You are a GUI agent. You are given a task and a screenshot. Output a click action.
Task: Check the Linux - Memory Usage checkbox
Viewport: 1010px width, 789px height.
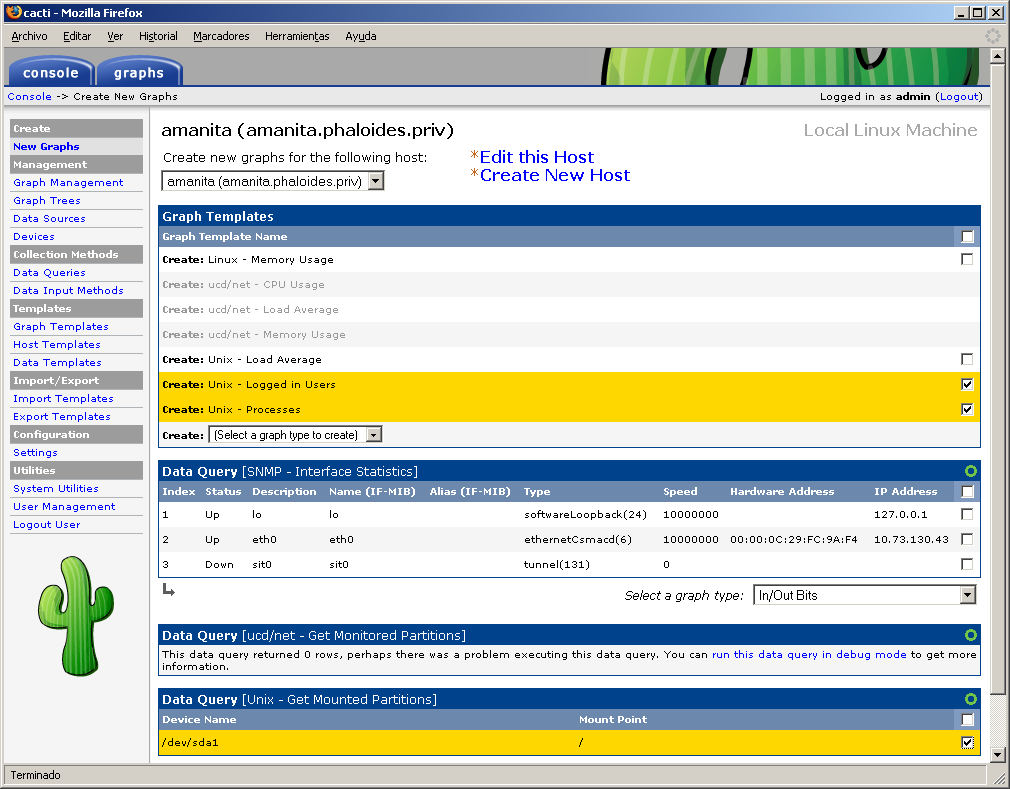click(967, 259)
